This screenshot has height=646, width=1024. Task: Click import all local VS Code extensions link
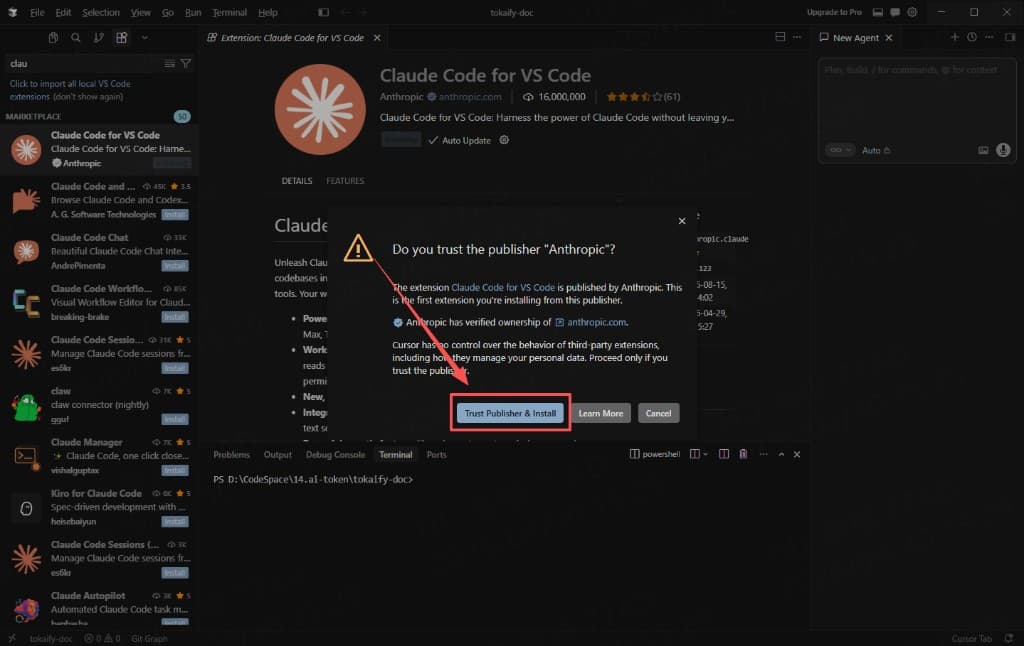coord(70,90)
